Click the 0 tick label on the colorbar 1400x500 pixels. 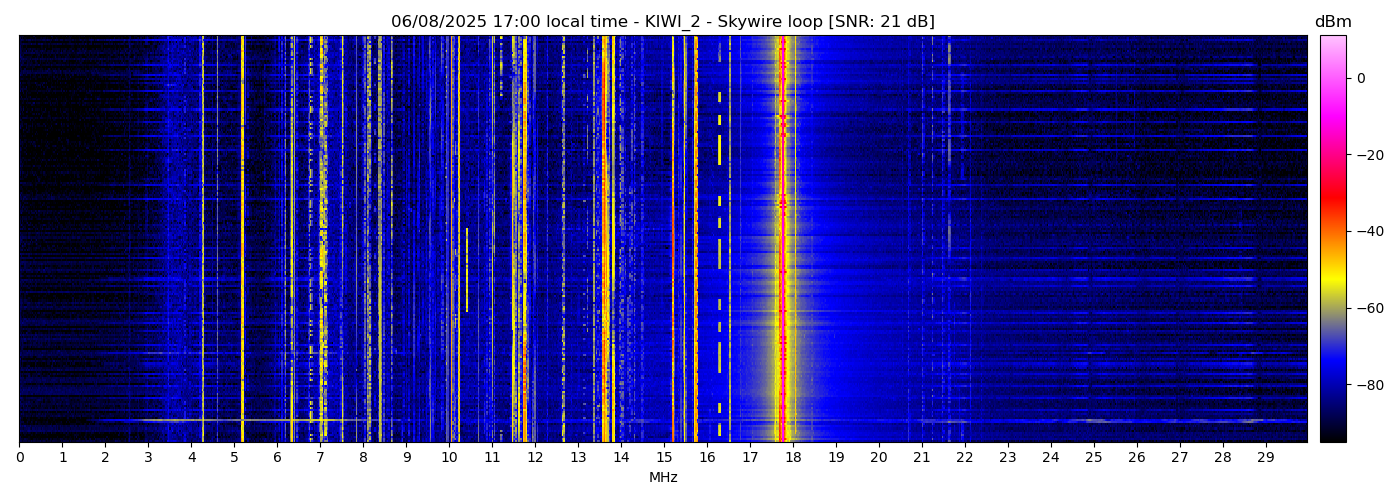coord(1361,78)
